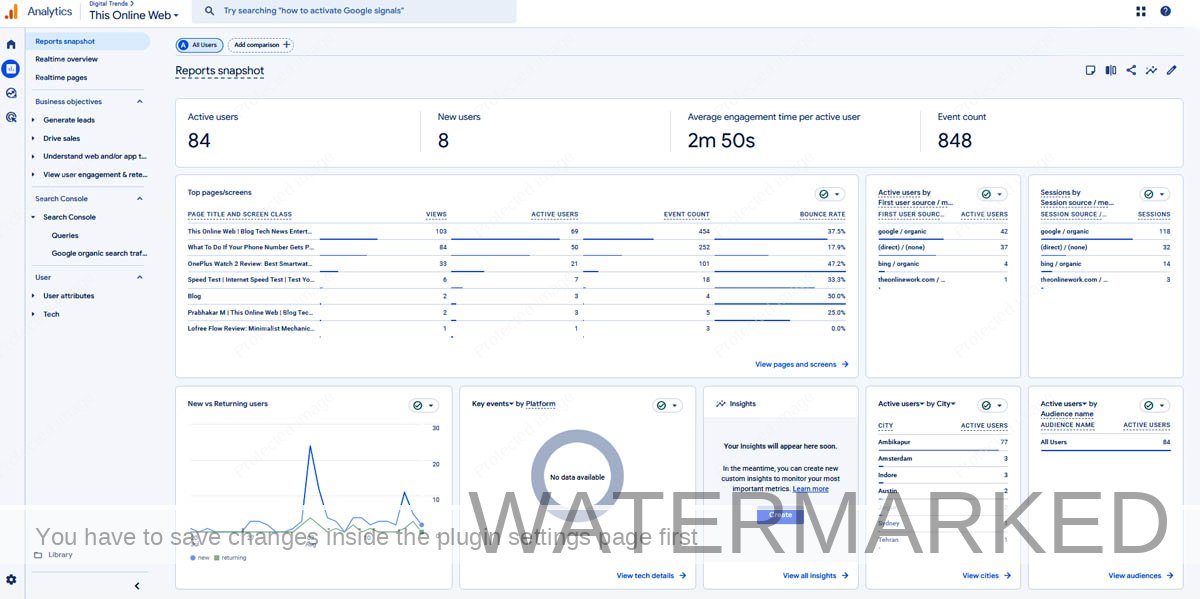Click the Create insight button

tap(780, 515)
